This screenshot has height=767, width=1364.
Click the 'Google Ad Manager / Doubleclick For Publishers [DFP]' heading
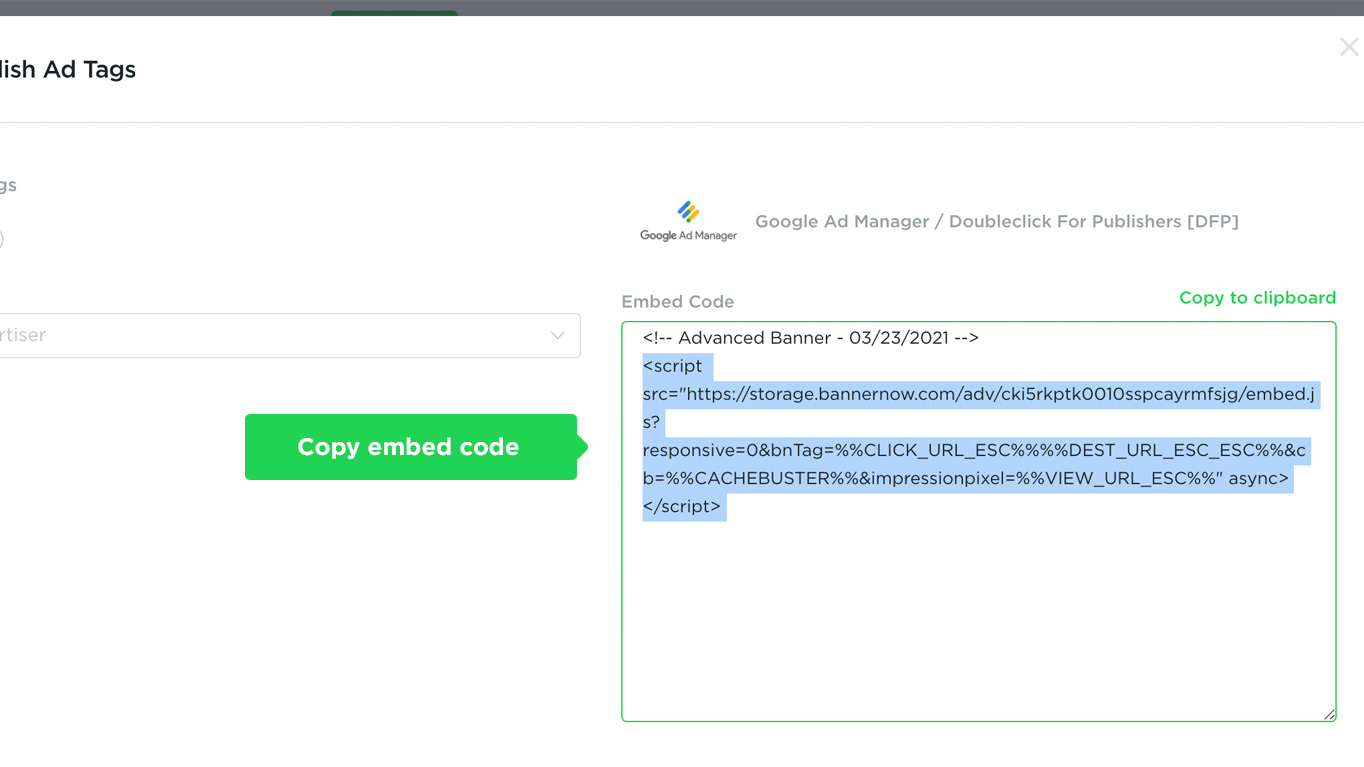(996, 221)
